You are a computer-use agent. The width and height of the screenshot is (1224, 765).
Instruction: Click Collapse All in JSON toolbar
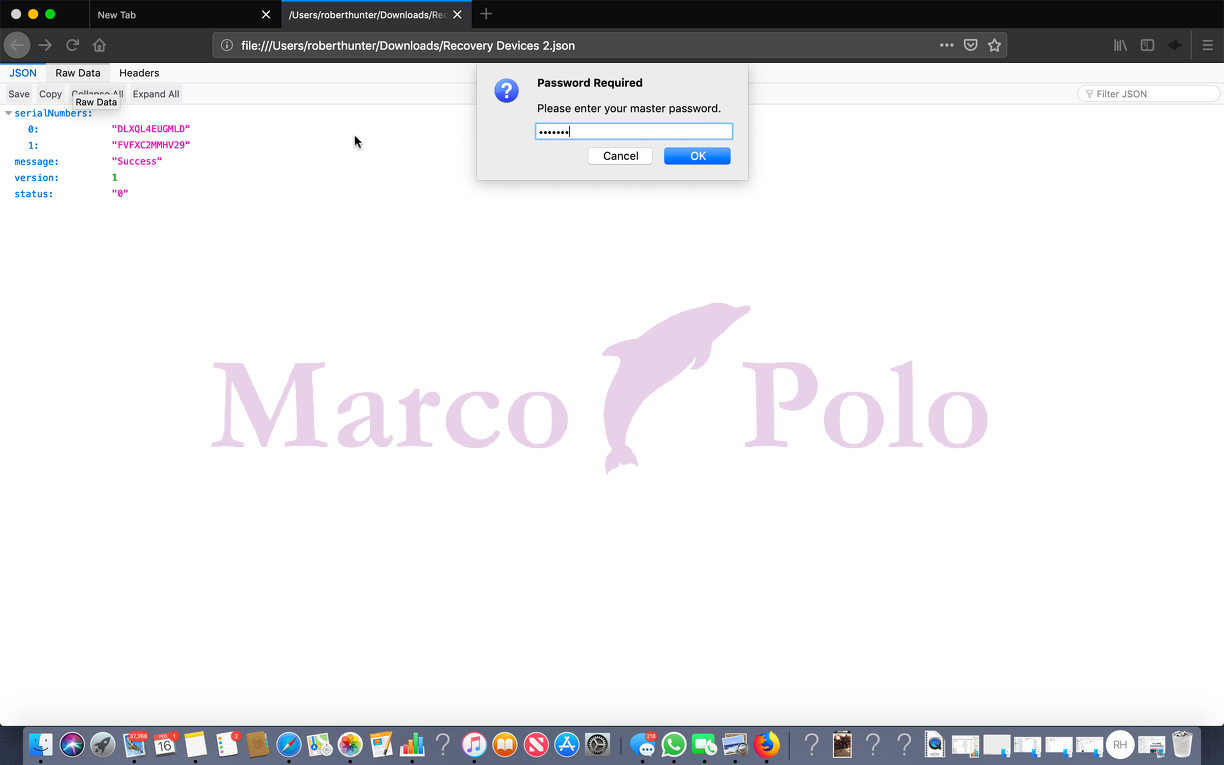click(x=97, y=94)
